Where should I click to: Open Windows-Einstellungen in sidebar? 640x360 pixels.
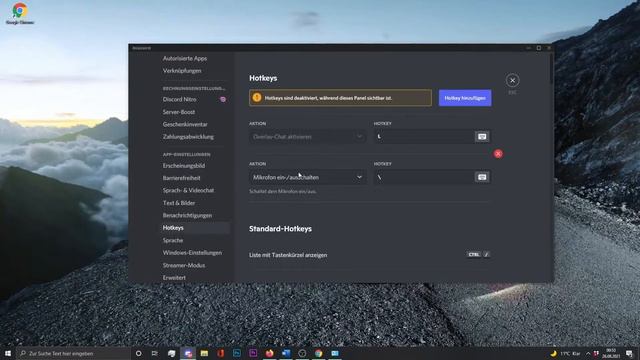coord(192,253)
